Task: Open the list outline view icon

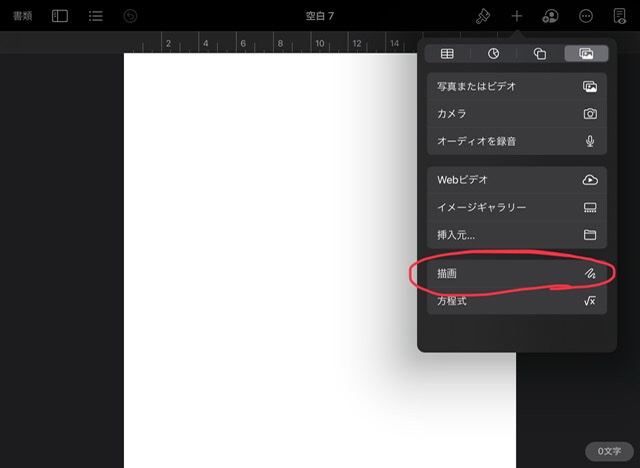Action: coord(96,16)
